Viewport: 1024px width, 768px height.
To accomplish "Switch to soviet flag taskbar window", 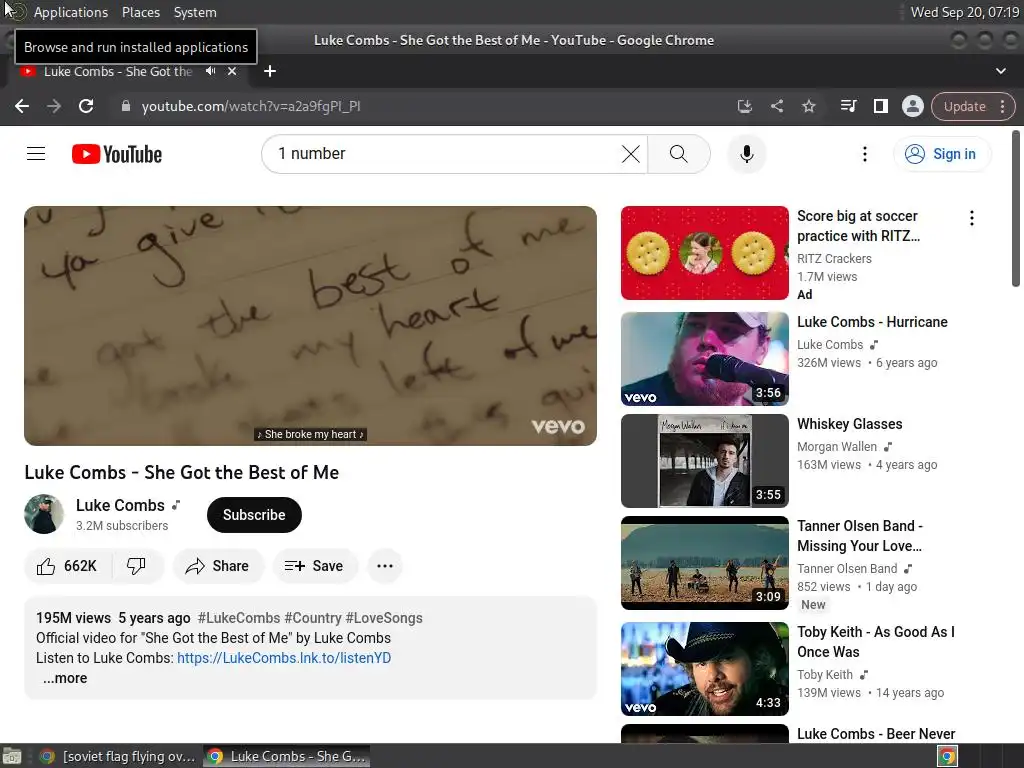I will point(119,756).
